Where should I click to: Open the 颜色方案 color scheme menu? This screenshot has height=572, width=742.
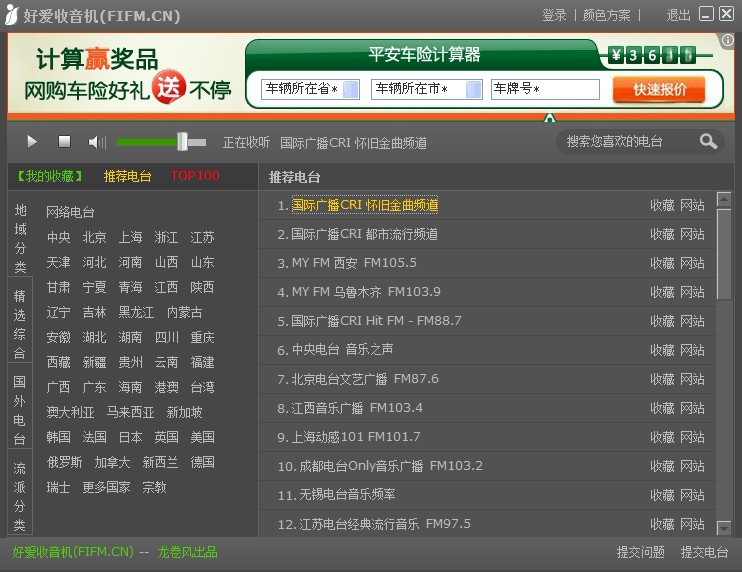point(607,15)
